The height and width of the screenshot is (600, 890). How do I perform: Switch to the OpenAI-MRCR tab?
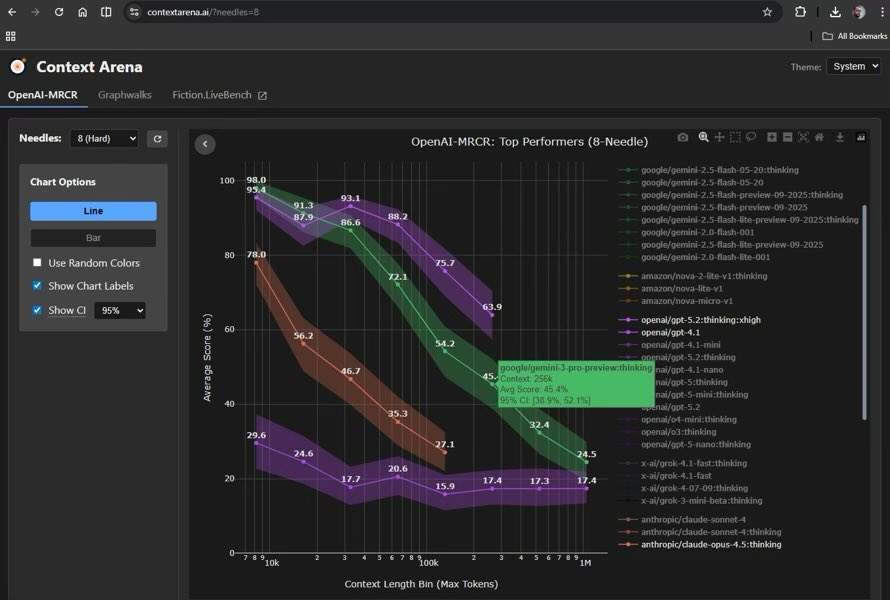[43, 95]
